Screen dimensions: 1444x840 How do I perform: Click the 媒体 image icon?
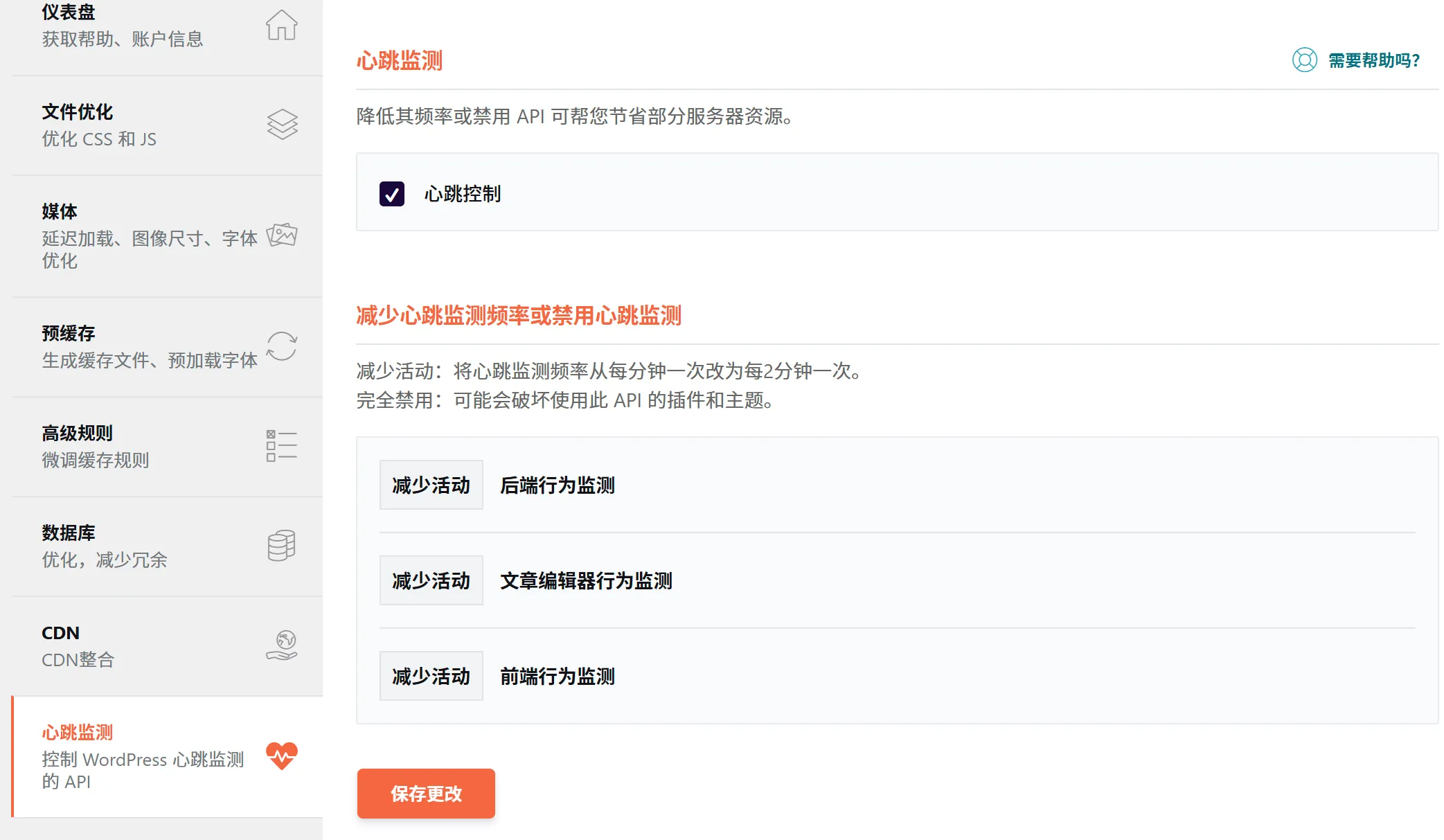click(283, 235)
